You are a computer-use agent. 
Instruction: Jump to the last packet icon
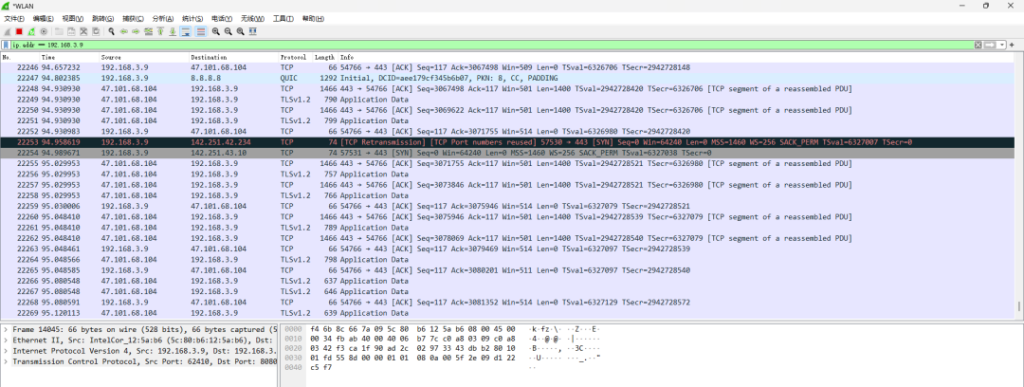[173, 31]
